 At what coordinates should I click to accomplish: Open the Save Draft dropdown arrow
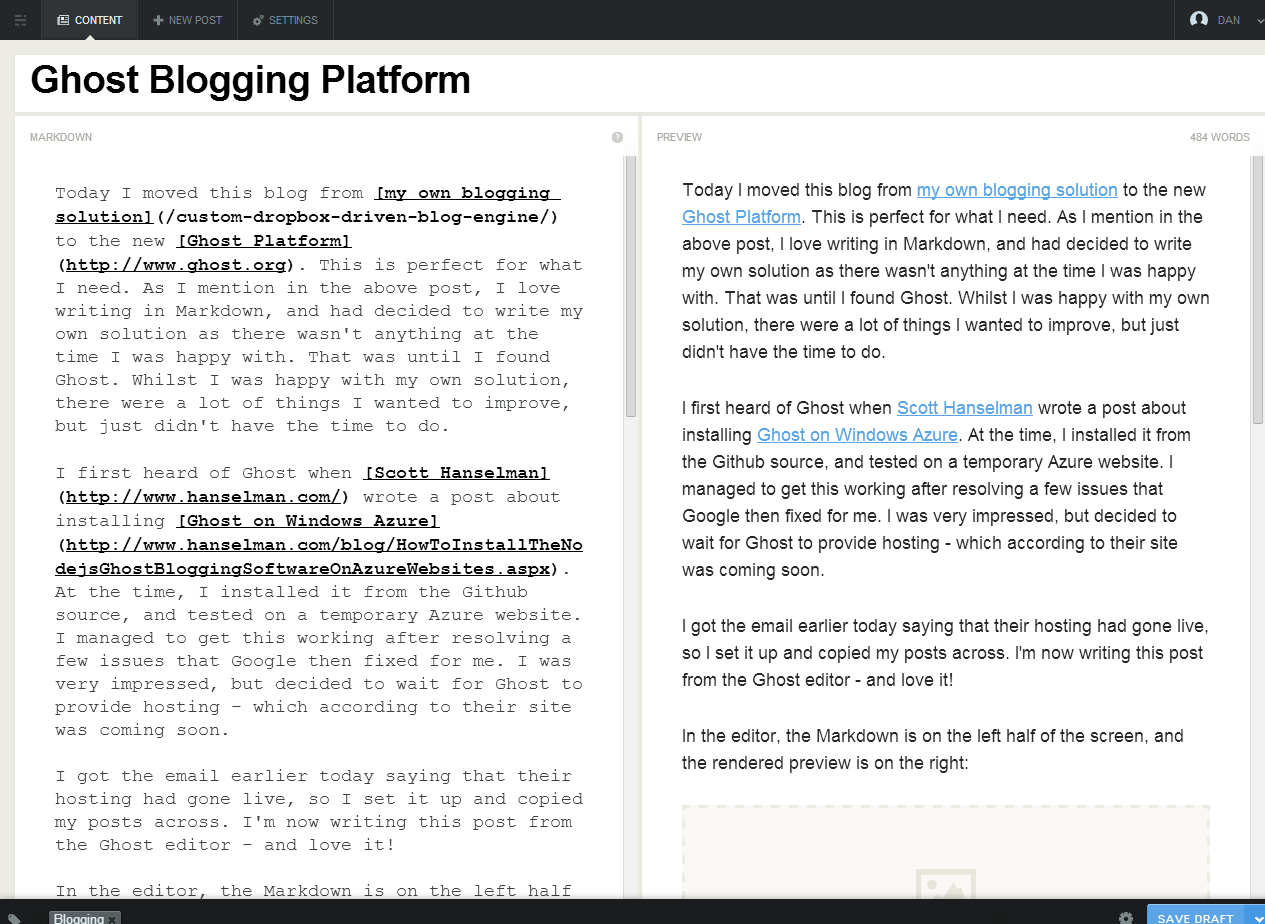pos(1255,918)
